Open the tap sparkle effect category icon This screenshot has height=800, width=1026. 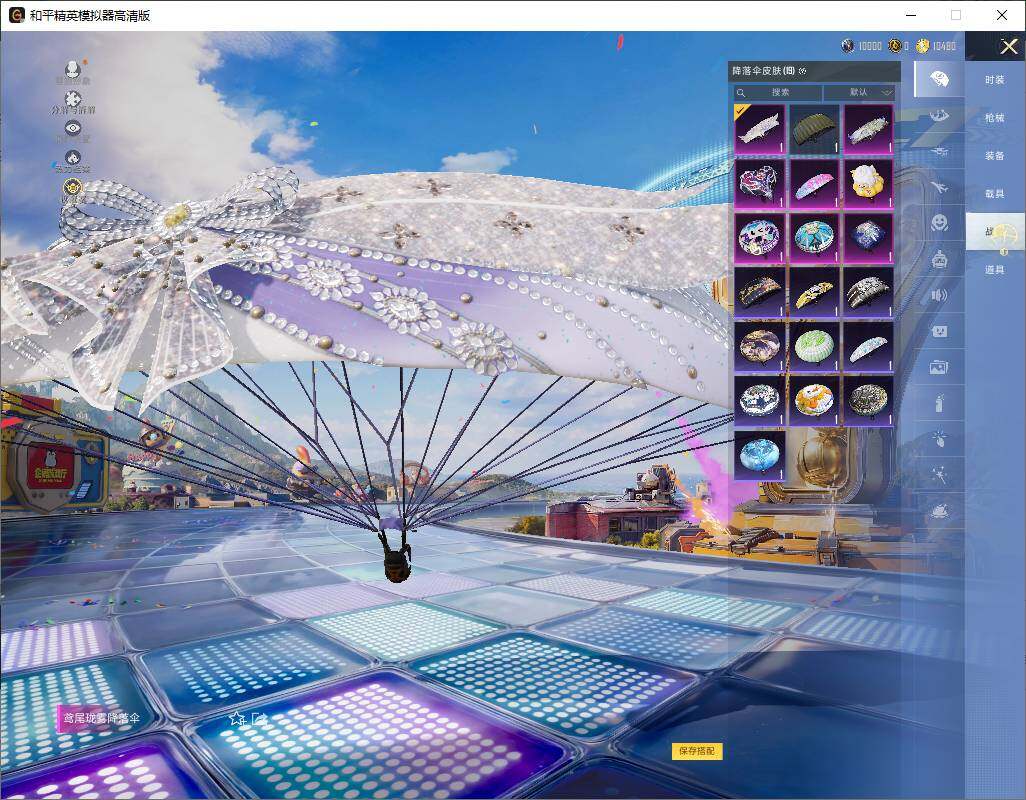939,438
